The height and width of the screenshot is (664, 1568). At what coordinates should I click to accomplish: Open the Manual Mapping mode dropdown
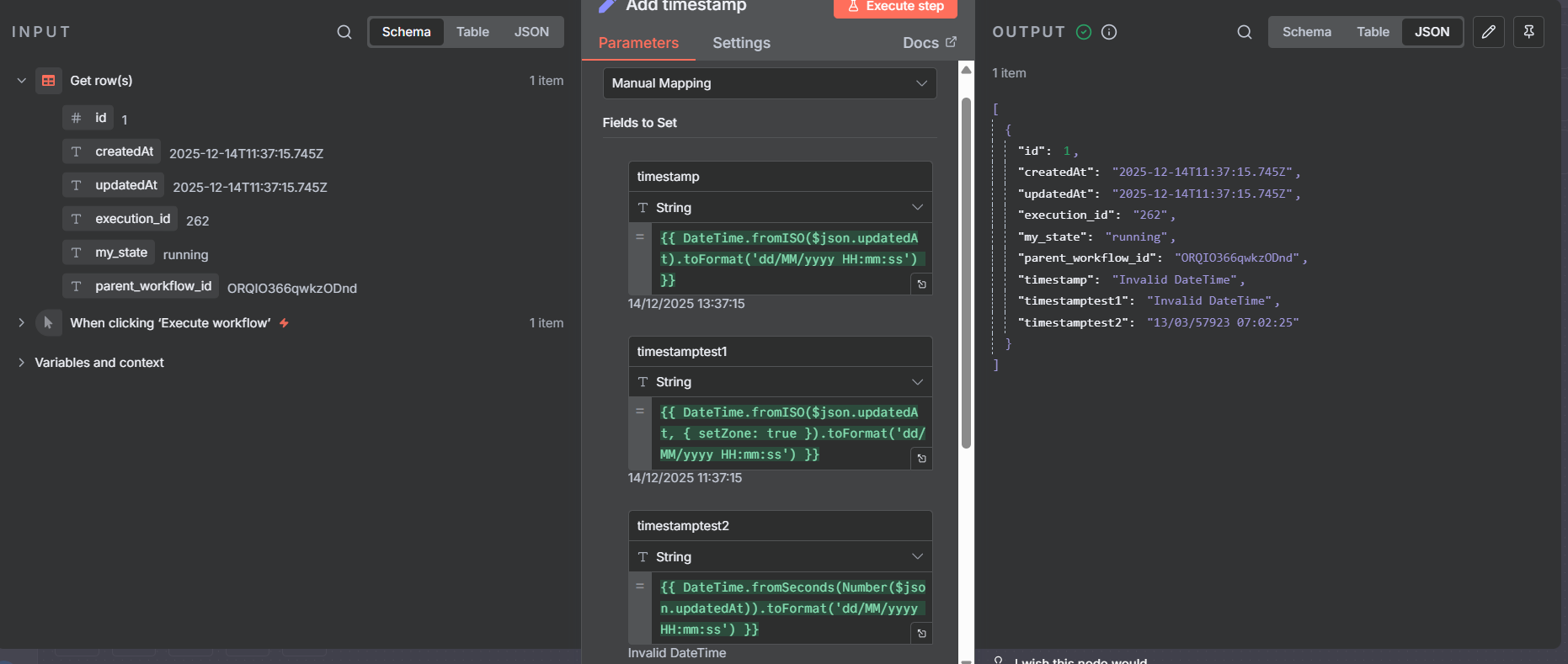(x=769, y=83)
